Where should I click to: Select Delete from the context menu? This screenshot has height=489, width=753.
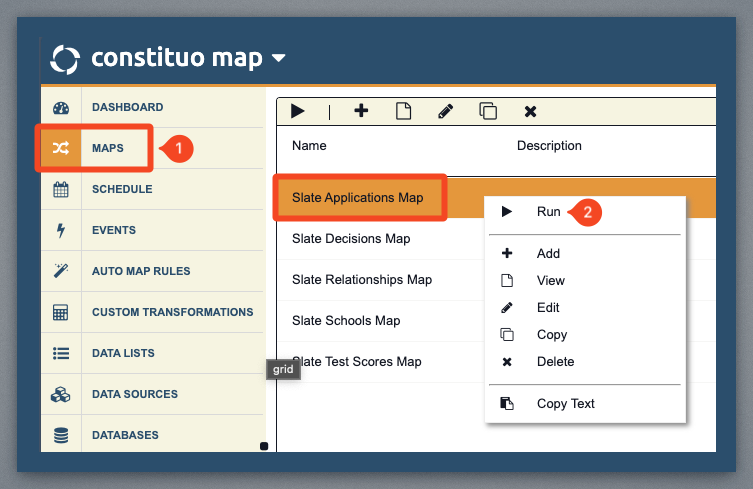(x=555, y=362)
